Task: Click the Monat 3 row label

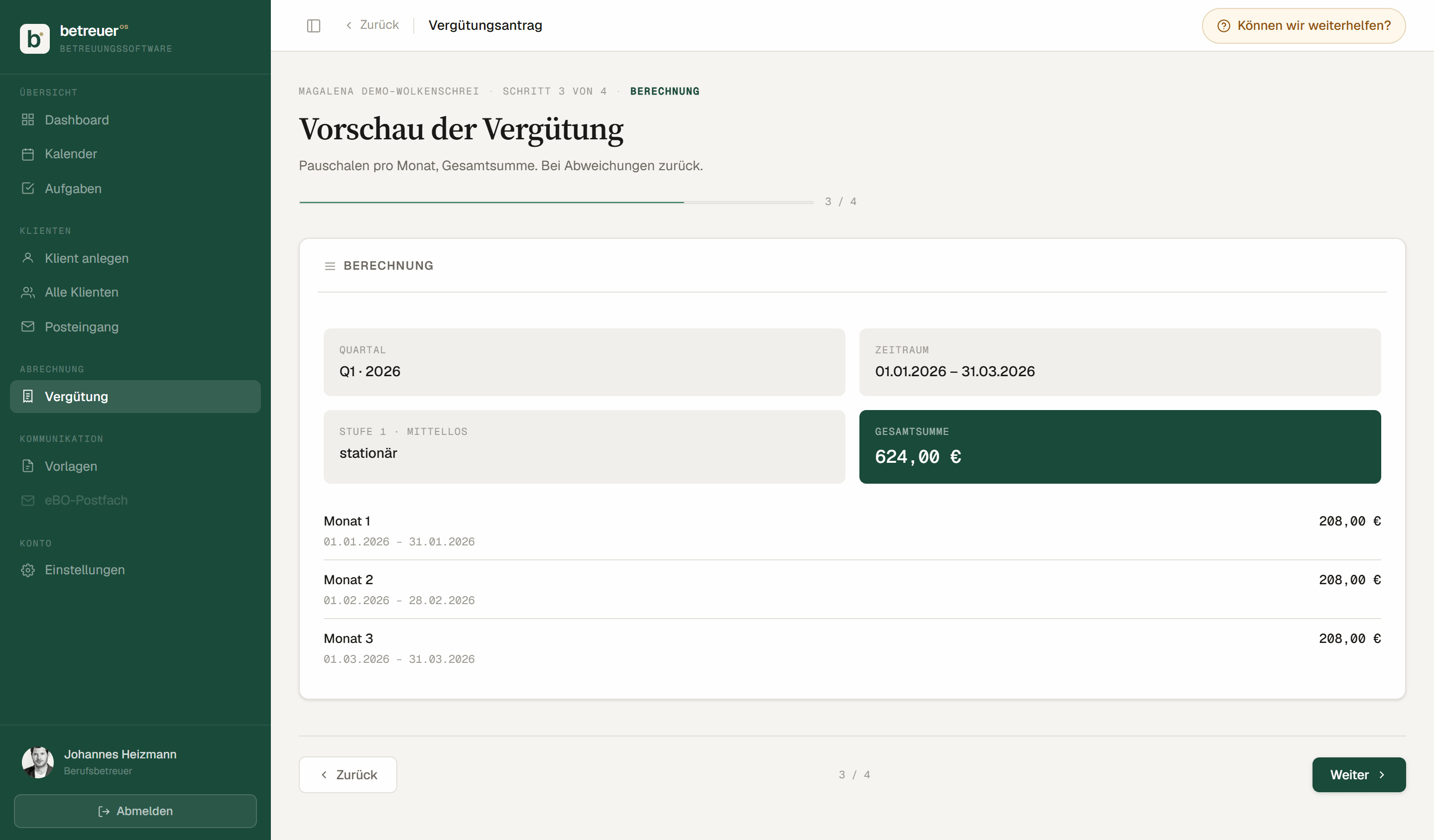Action: click(348, 638)
